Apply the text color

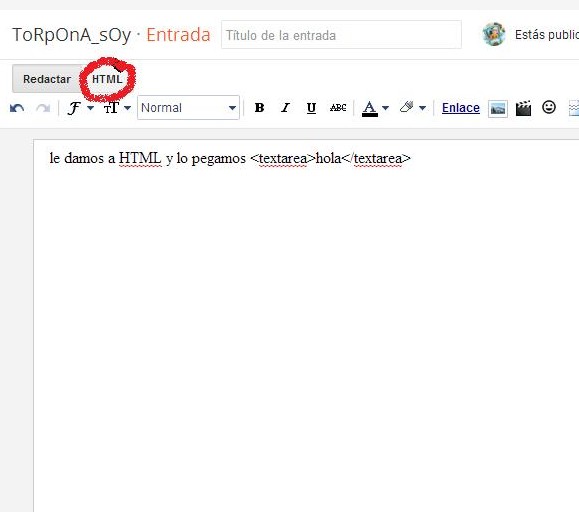[x=370, y=109]
